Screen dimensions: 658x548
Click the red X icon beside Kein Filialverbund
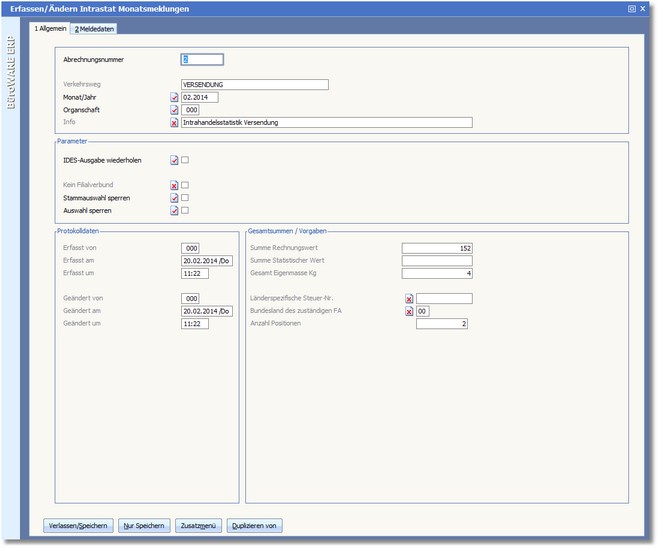[174, 185]
